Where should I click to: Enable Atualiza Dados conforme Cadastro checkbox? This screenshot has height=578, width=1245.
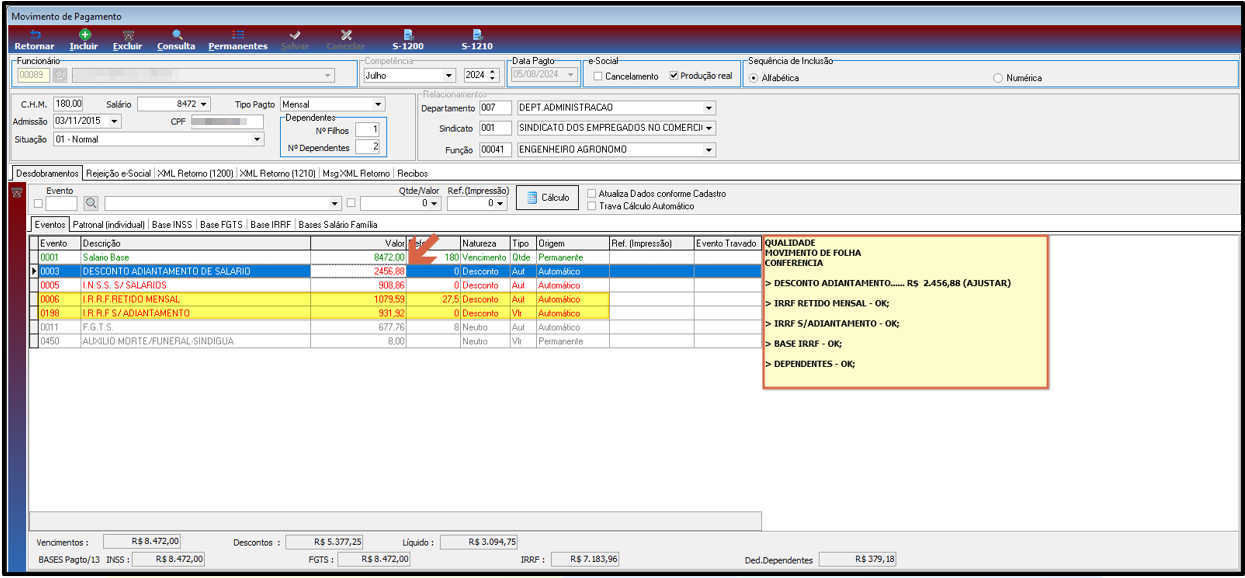point(592,193)
